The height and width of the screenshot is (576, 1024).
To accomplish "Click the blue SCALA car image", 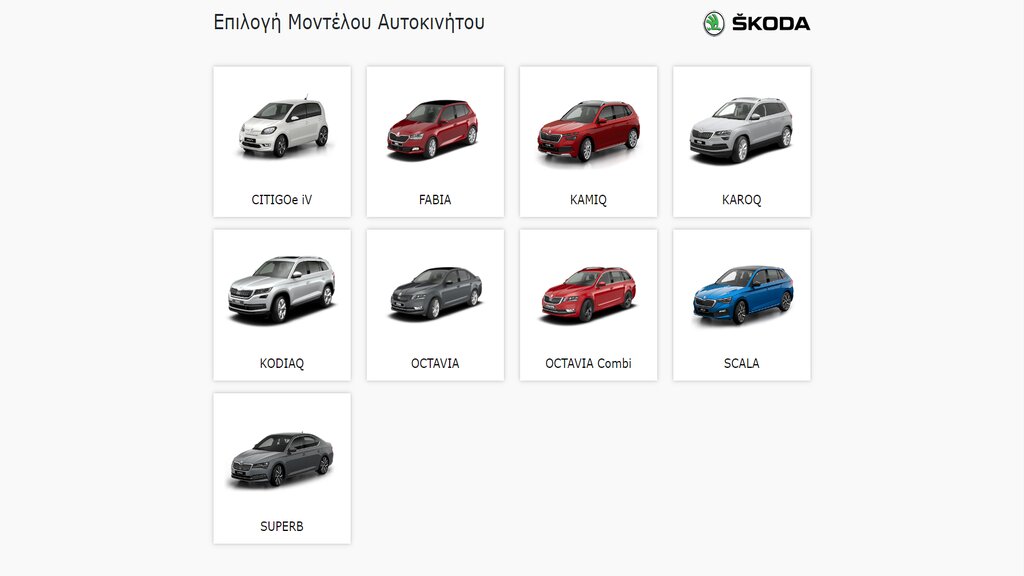I will pos(743,295).
